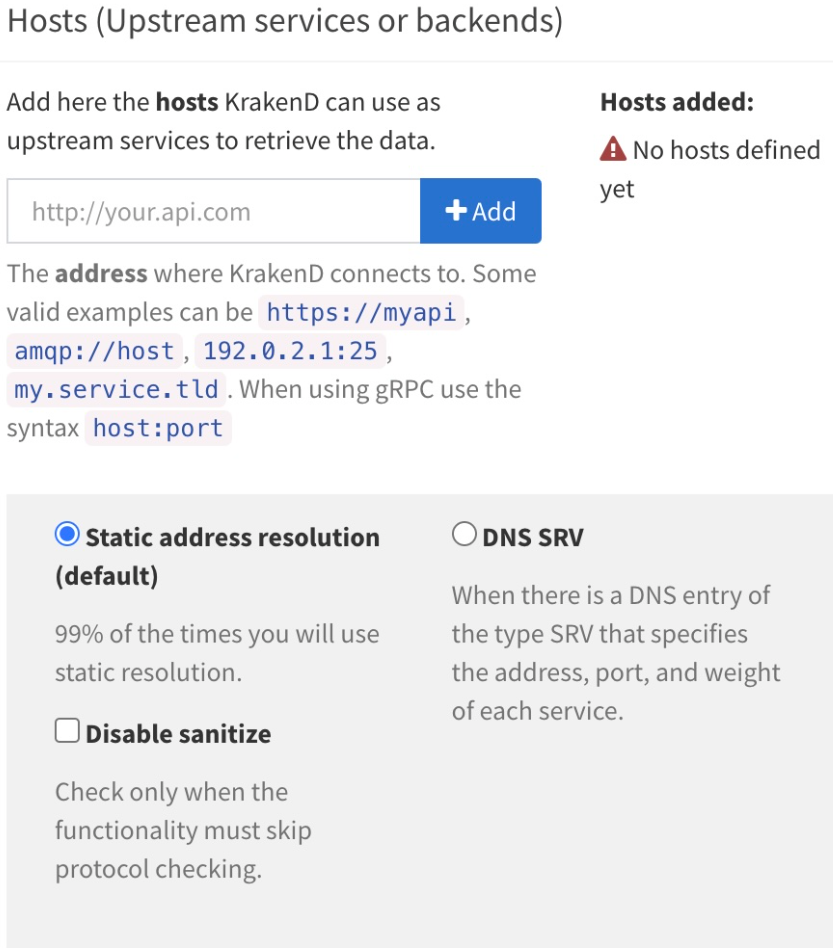
Task: Click the plus icon on Add button
Action: click(456, 210)
